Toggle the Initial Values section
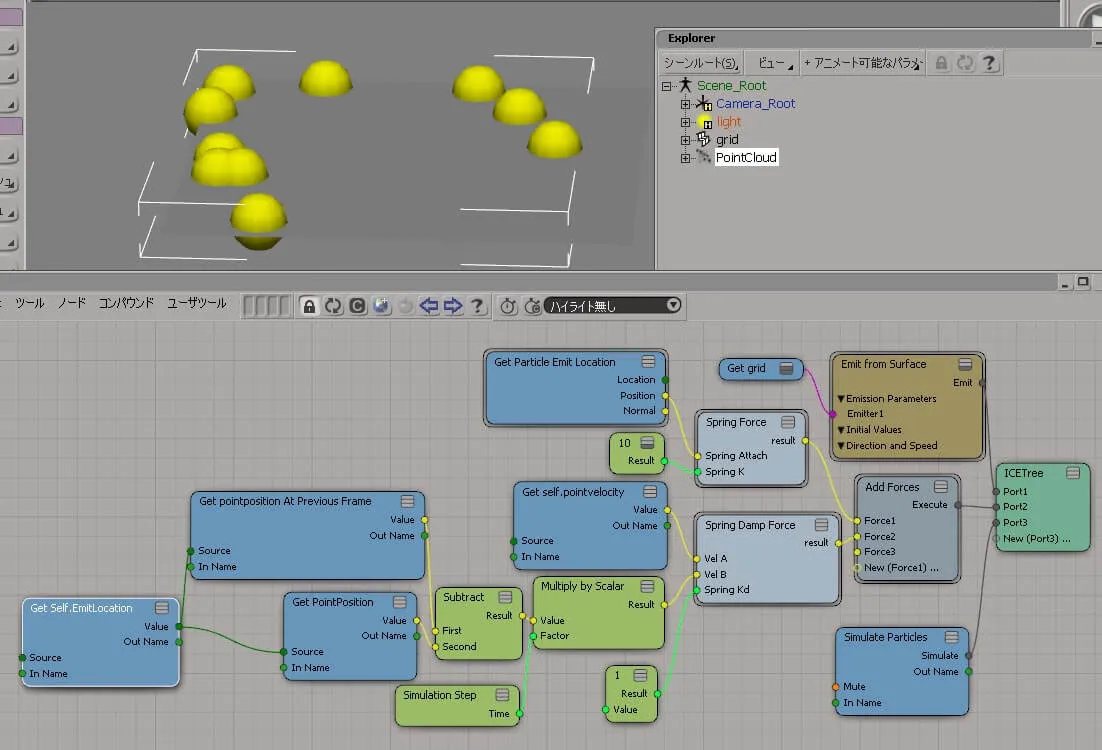Image resolution: width=1102 pixels, height=750 pixels. pyautogui.click(x=841, y=429)
